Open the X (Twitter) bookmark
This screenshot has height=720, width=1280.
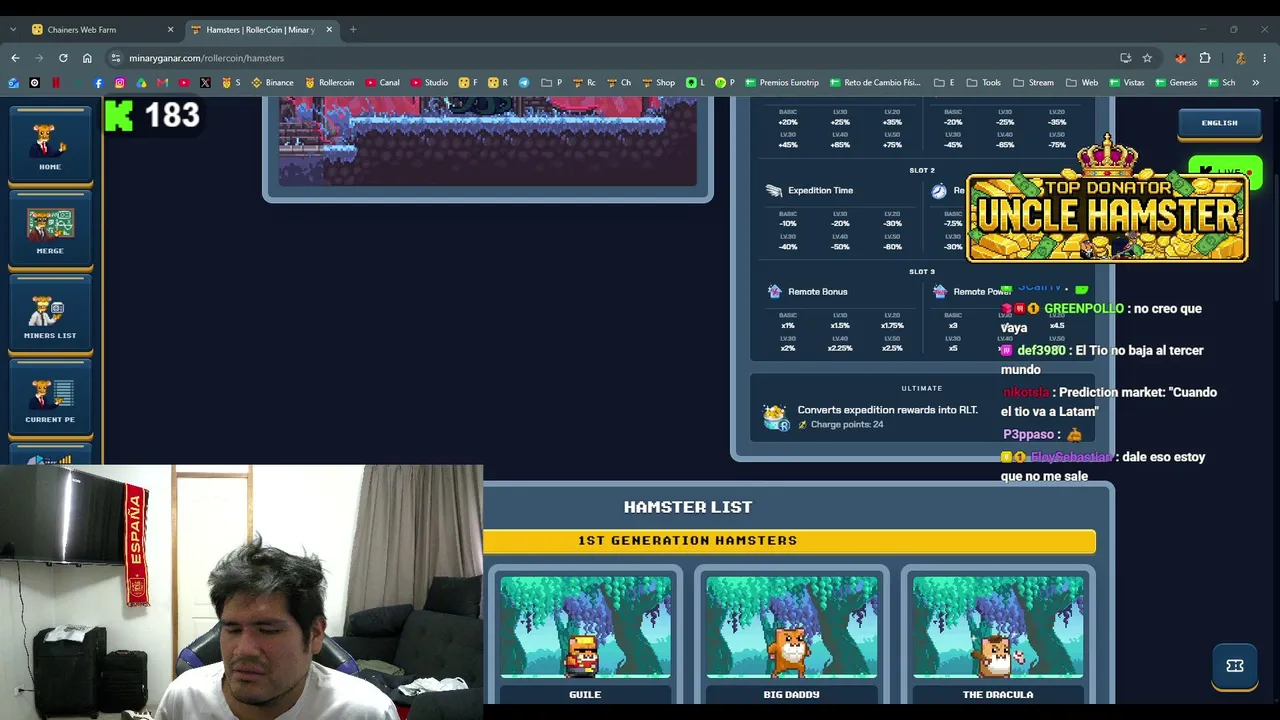coord(205,82)
